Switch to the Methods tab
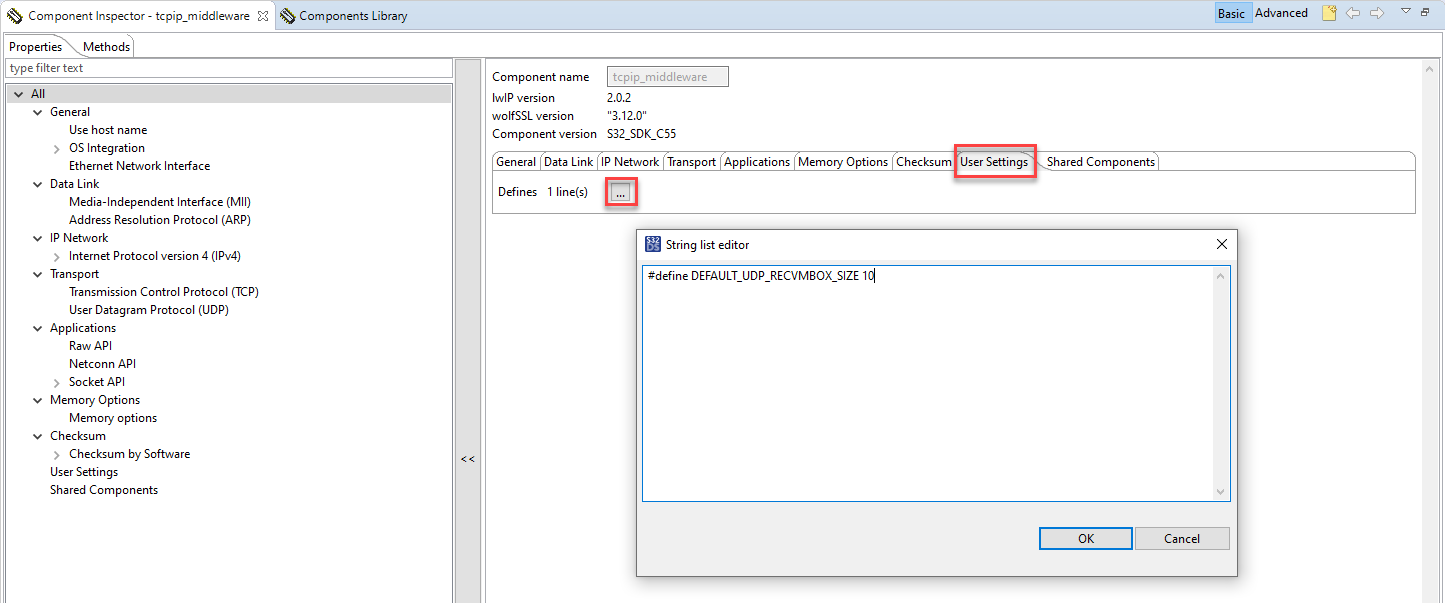Screen dimensions: 1445x603 click(x=105, y=46)
